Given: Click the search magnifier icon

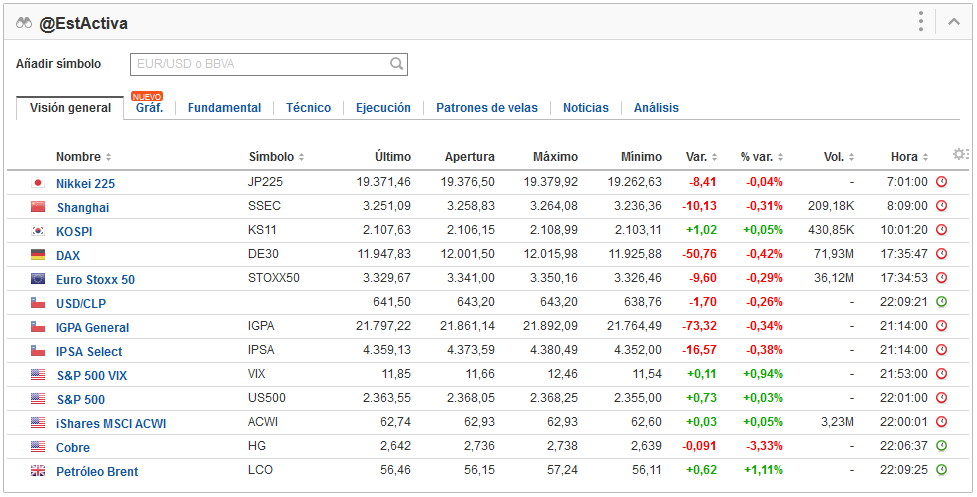Looking at the screenshot, I should click(396, 64).
